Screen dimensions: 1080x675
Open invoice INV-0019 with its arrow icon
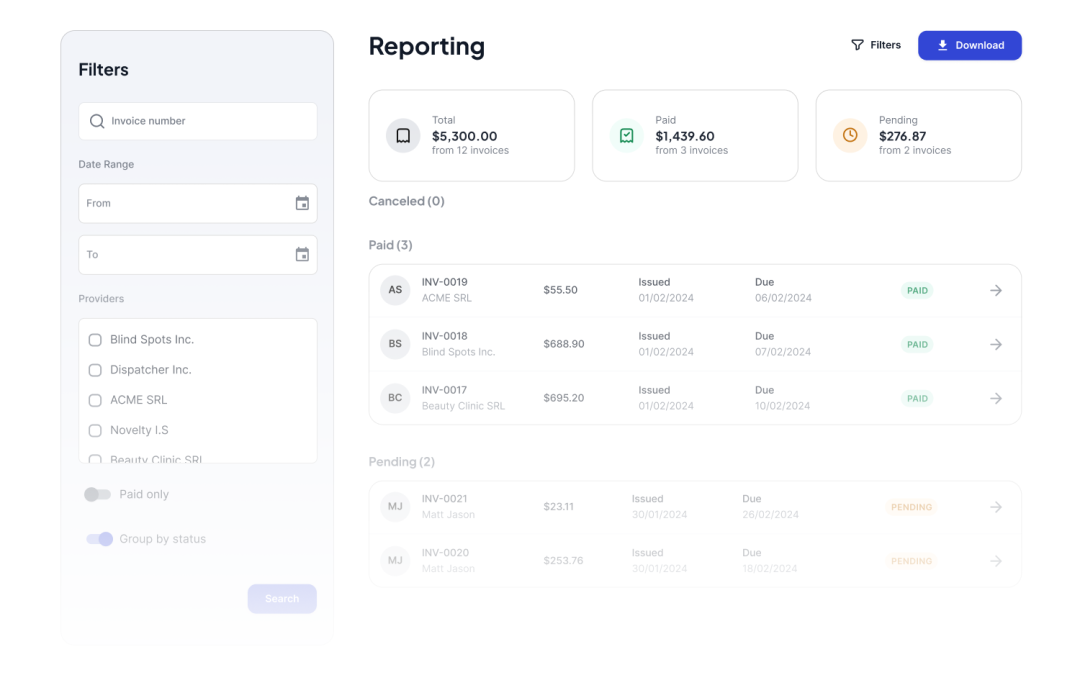(x=995, y=290)
